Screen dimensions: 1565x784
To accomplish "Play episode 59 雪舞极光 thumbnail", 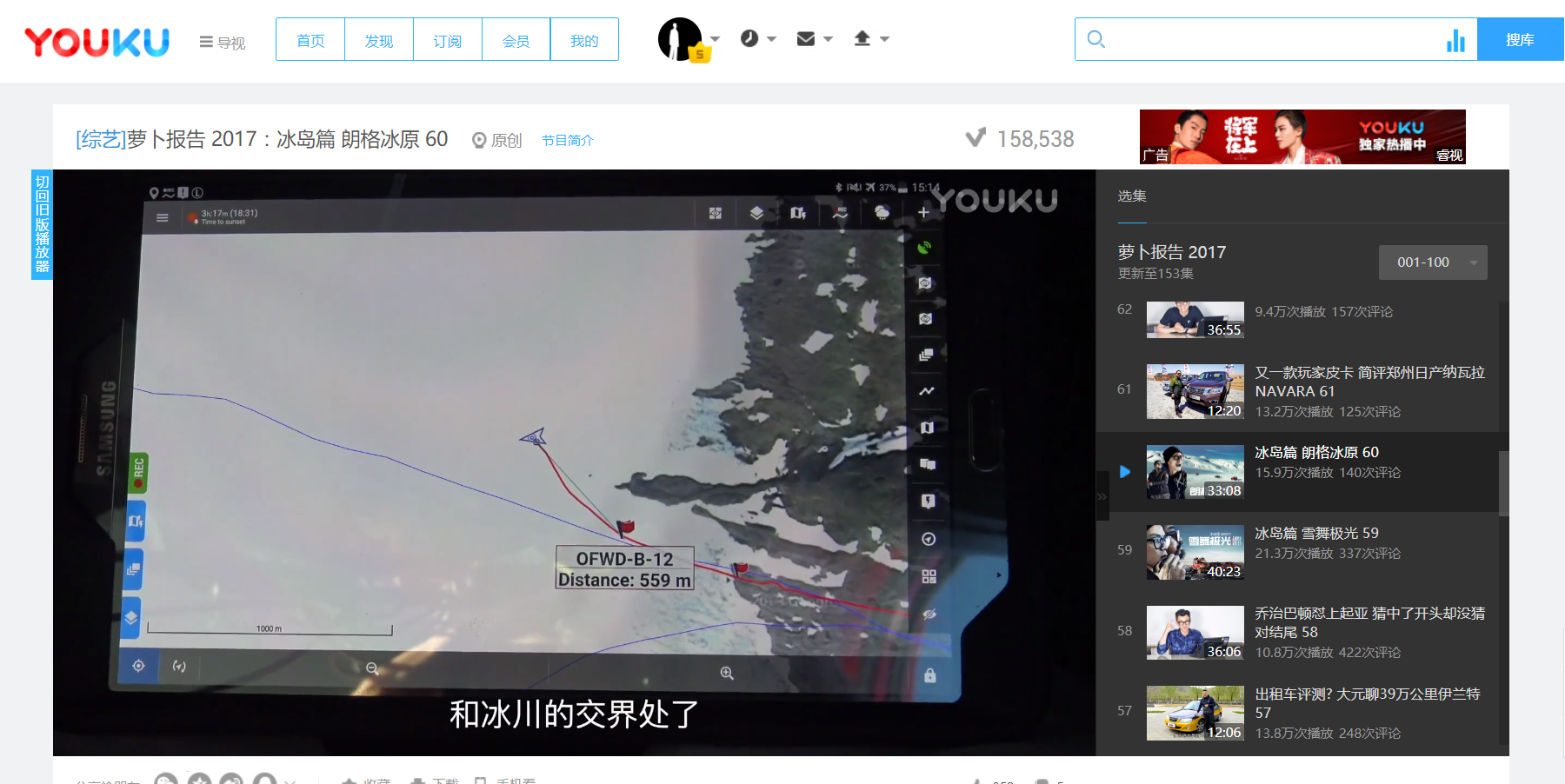I will tap(1195, 552).
